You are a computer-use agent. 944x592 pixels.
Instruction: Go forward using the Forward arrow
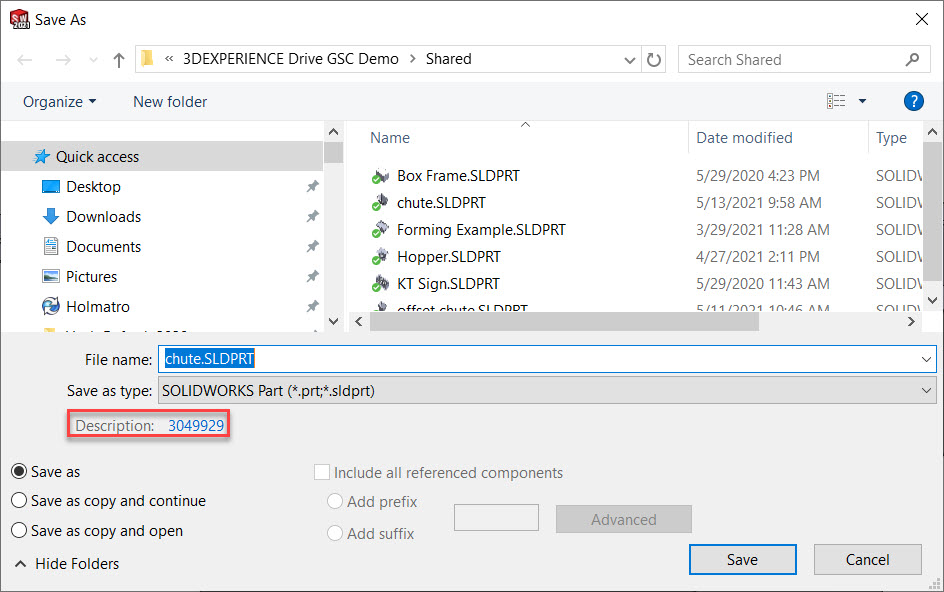63,60
